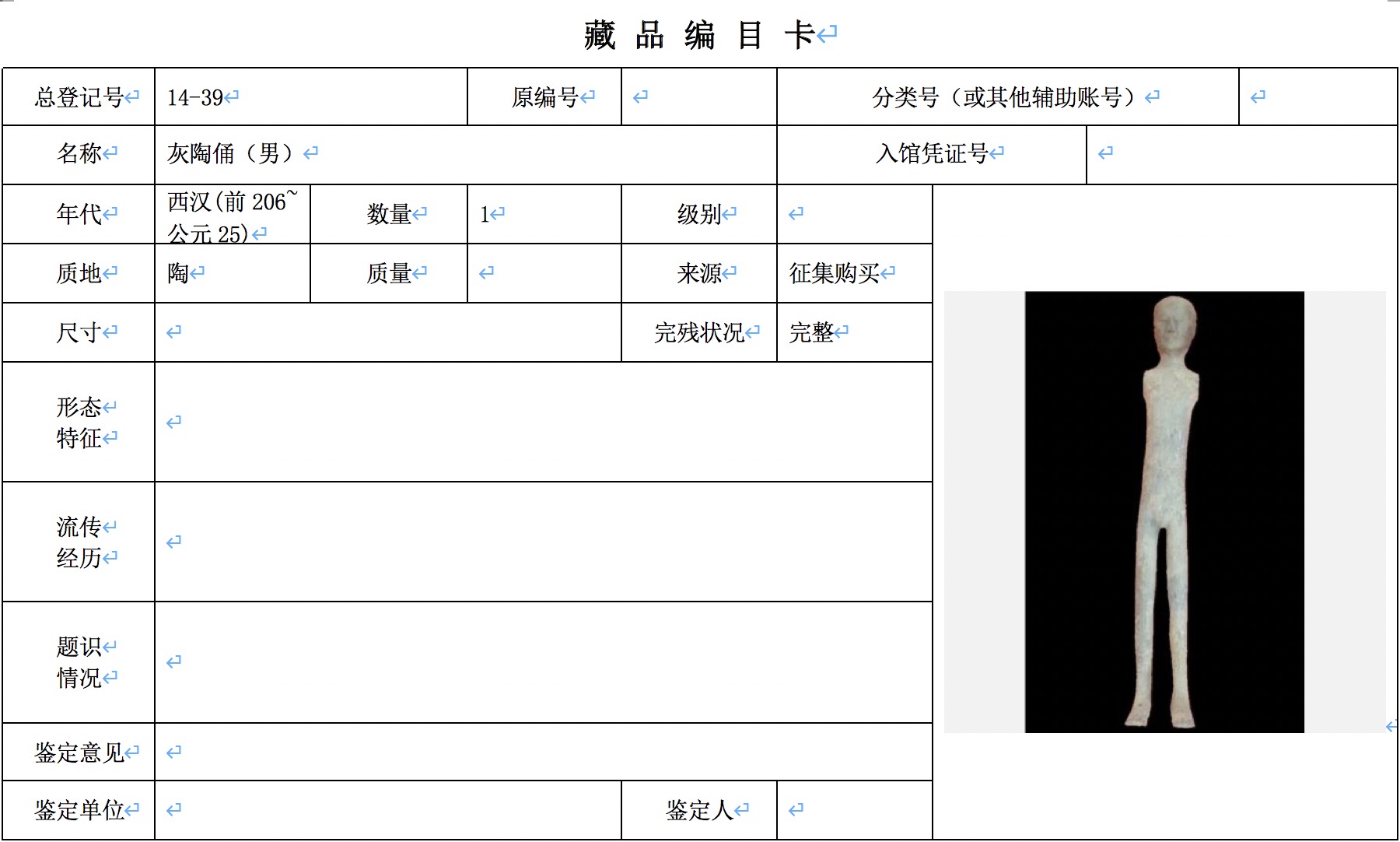
Task: Click the empty cell beside 鉴定人
Action: 855,810
